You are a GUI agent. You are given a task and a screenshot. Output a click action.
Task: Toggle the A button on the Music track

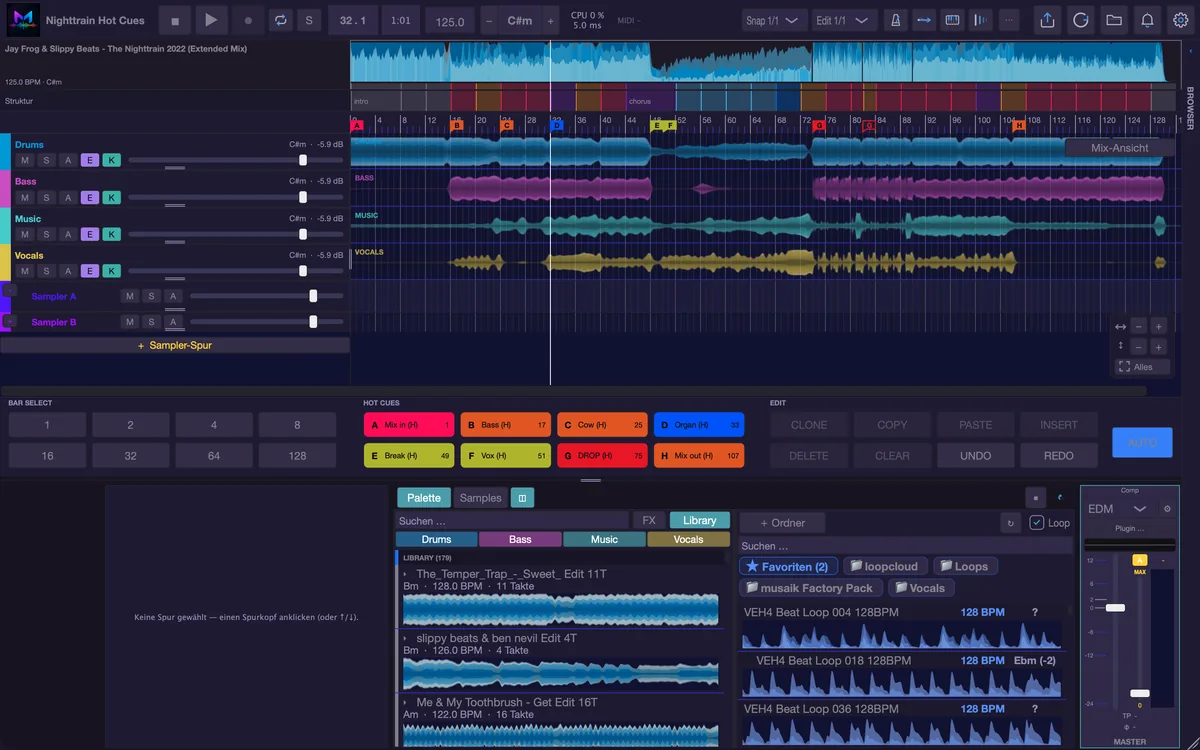click(x=68, y=234)
